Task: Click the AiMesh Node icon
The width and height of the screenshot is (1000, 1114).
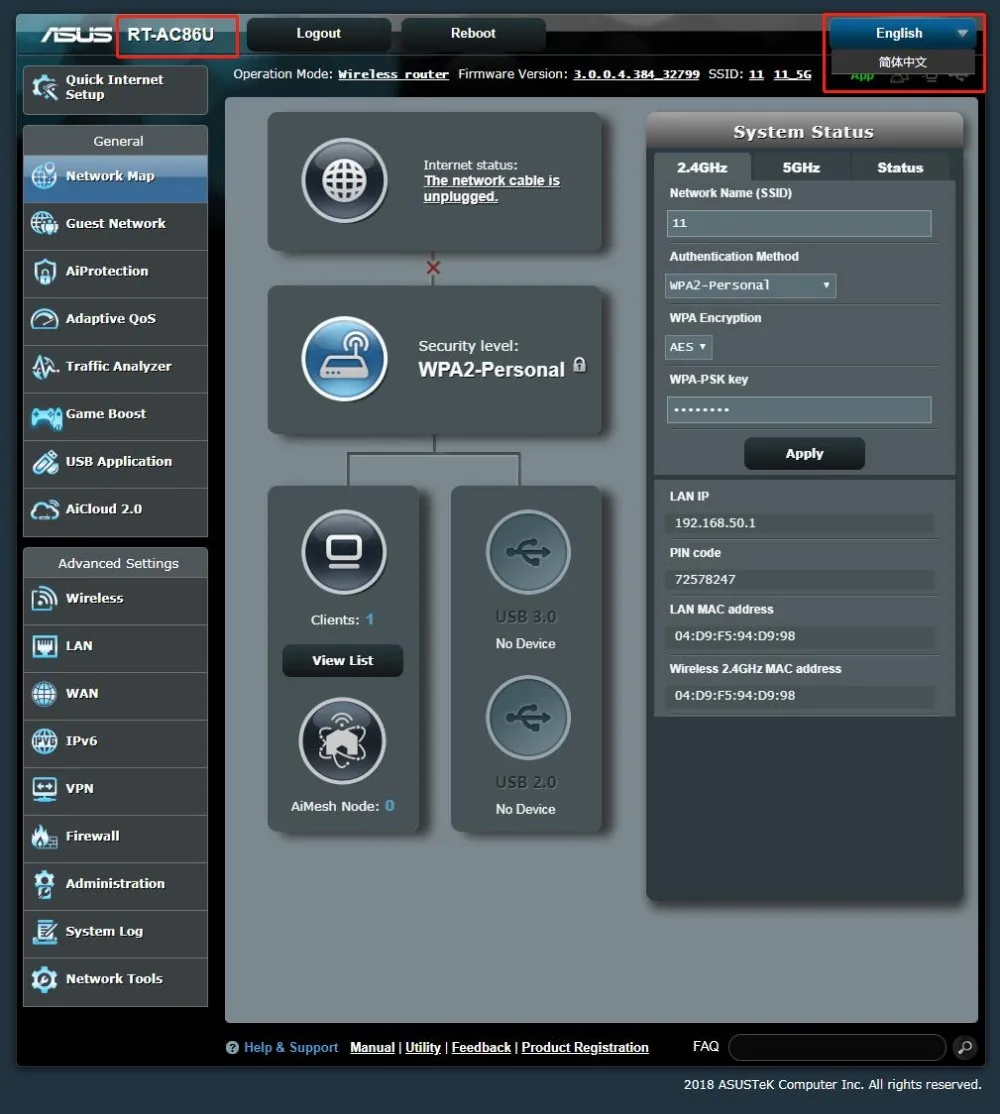Action: pyautogui.click(x=342, y=741)
